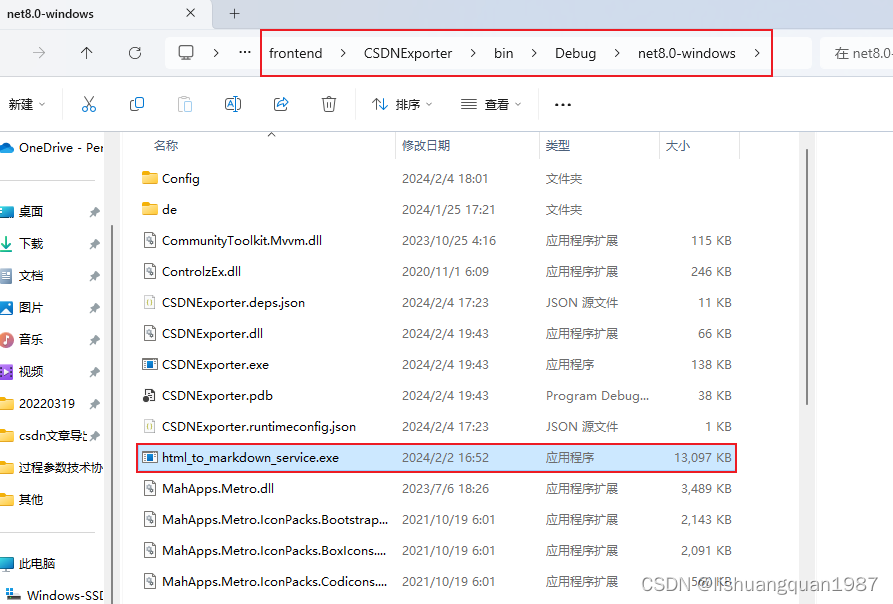
Task: Go up one folder level
Action: click(x=87, y=53)
